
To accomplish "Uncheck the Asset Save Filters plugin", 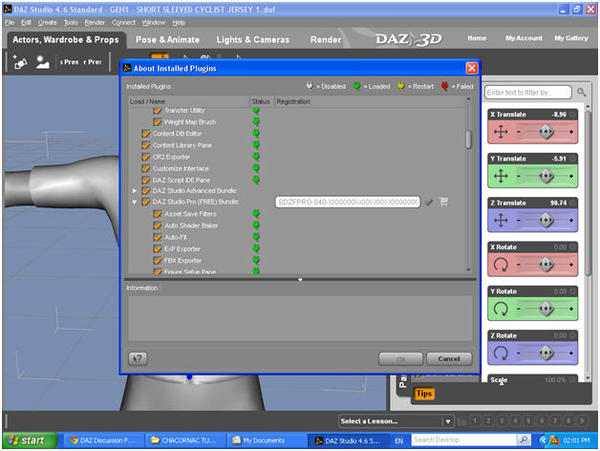I will (x=157, y=214).
